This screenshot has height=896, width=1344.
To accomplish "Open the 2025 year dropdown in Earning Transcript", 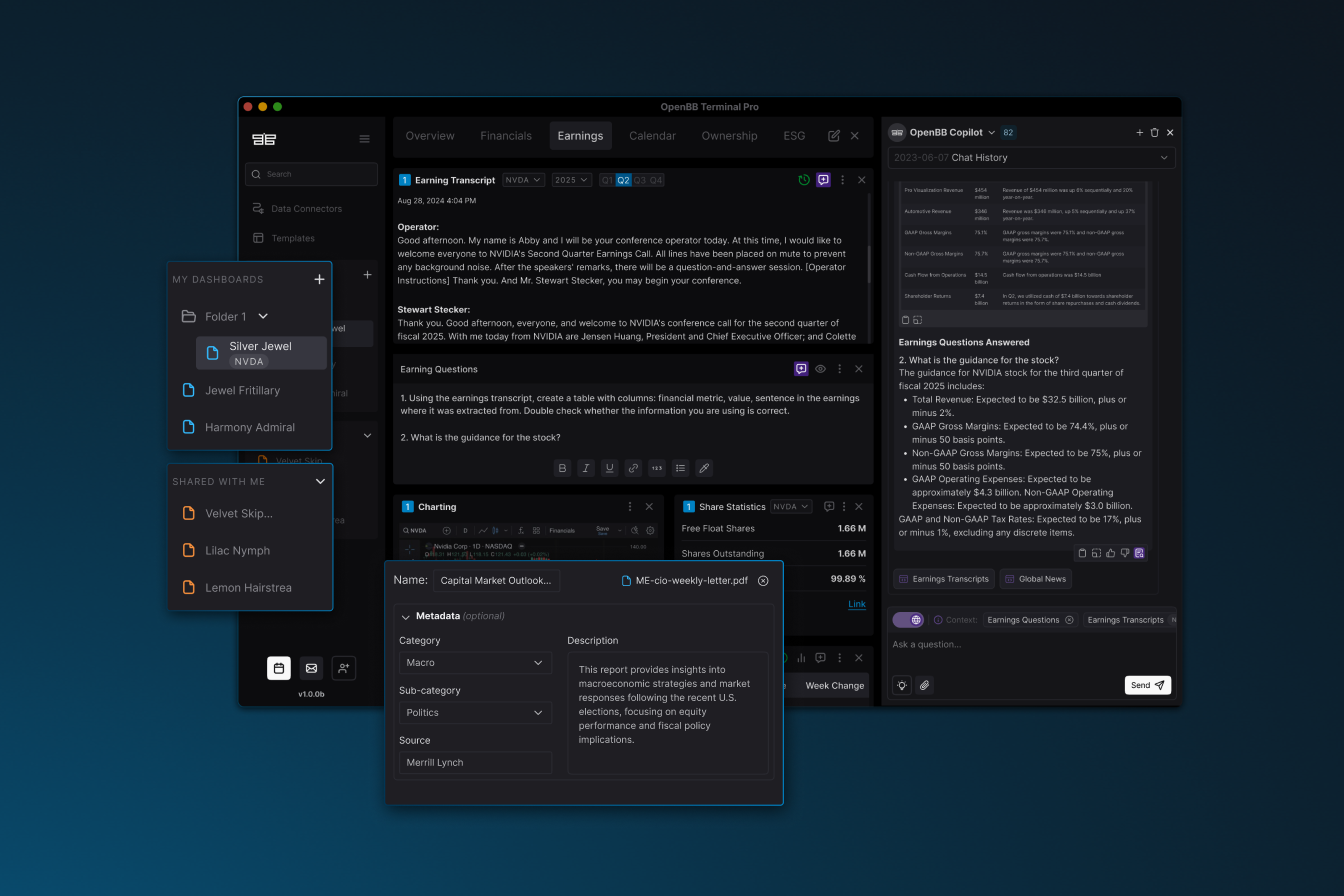I will click(571, 180).
